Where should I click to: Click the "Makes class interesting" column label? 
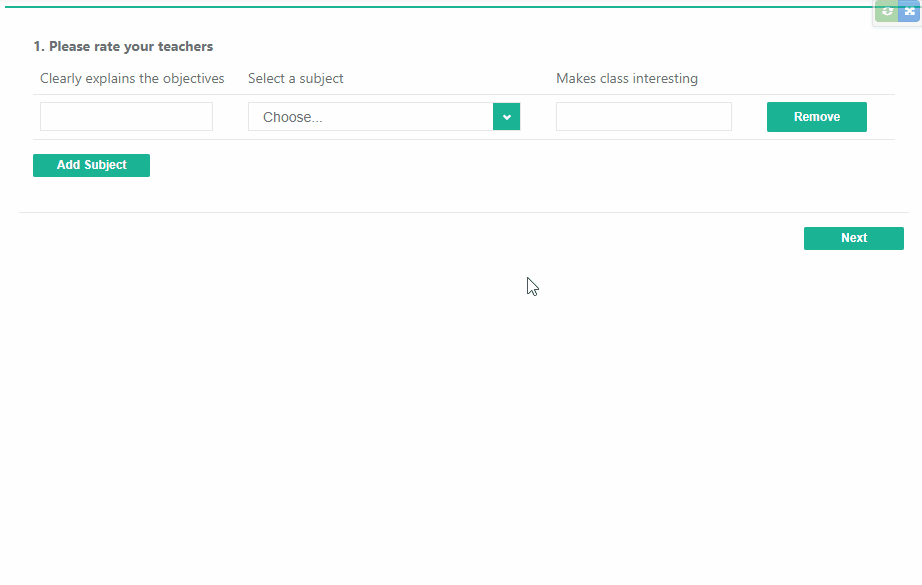point(626,78)
